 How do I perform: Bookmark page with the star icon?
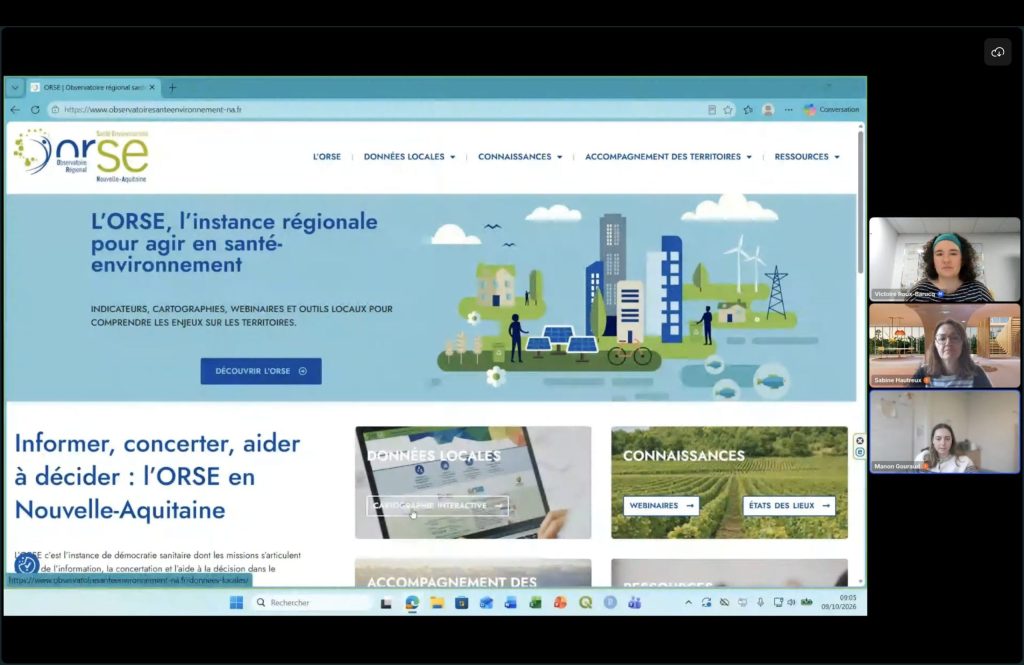(x=728, y=110)
